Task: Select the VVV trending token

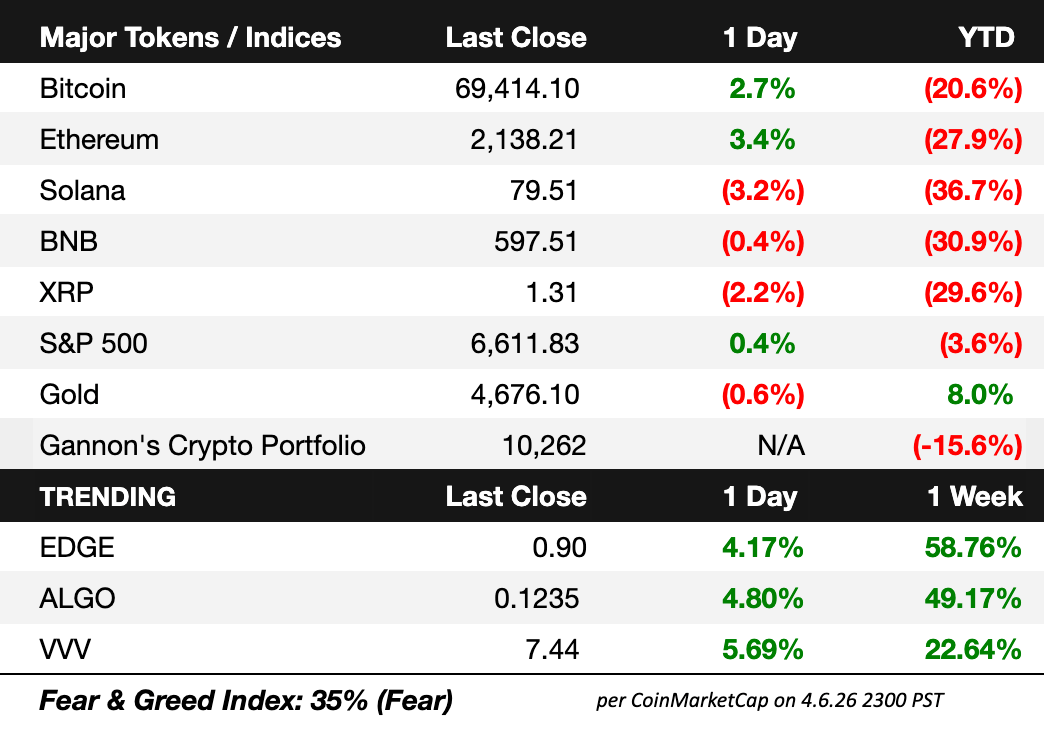Action: point(66,650)
